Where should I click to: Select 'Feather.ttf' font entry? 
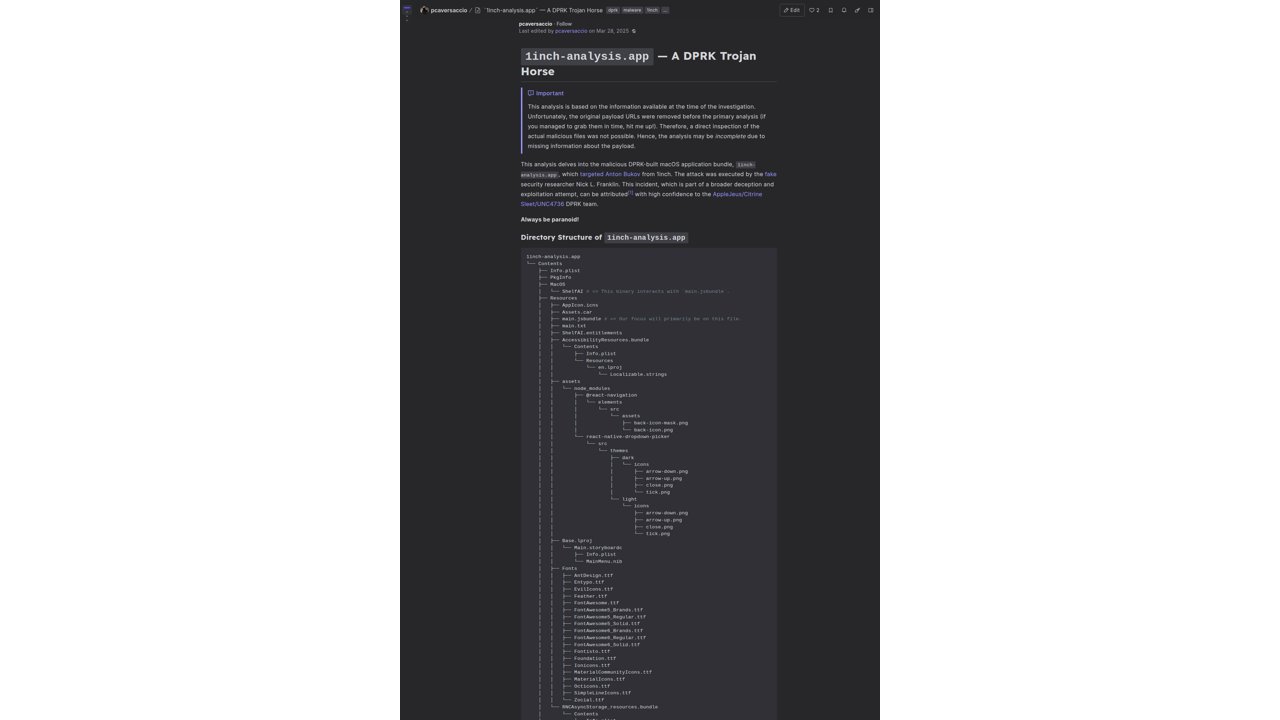590,597
